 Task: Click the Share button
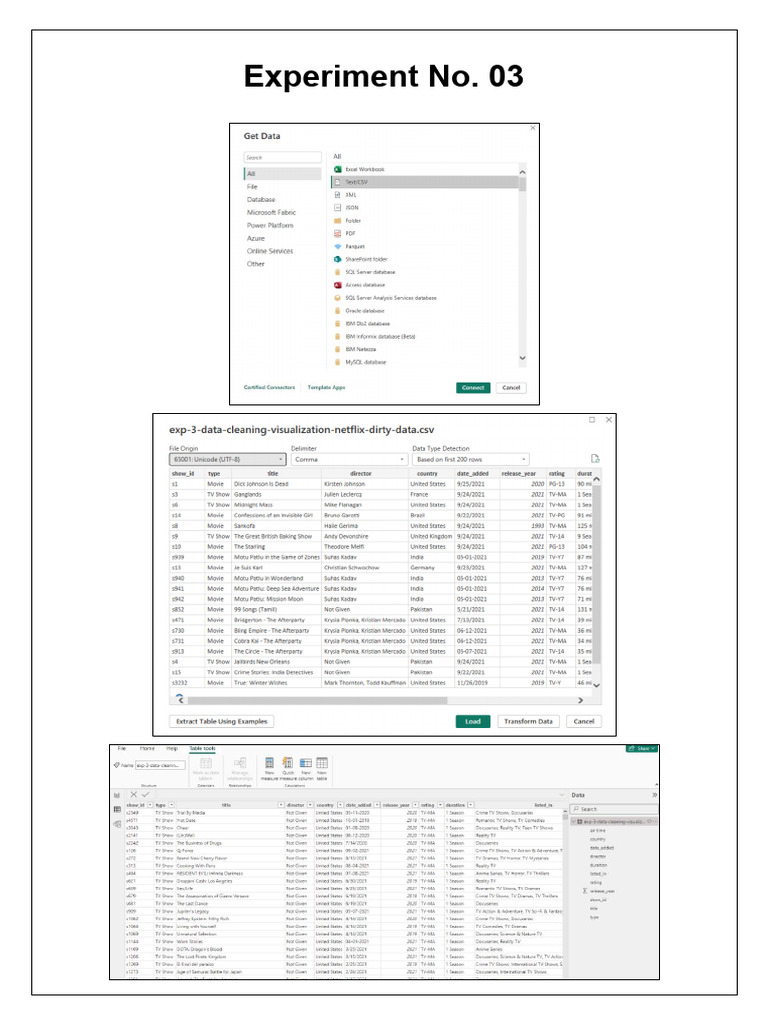click(641, 748)
